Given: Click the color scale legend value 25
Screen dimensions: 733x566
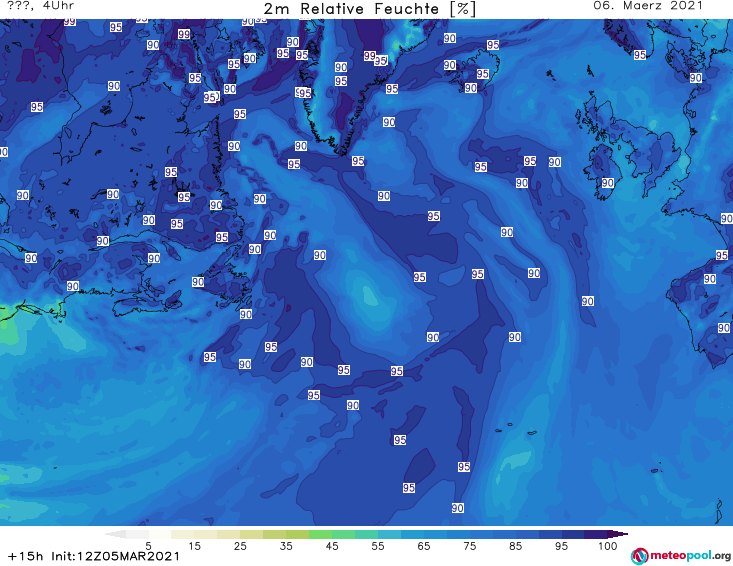Looking at the screenshot, I should (240, 546).
